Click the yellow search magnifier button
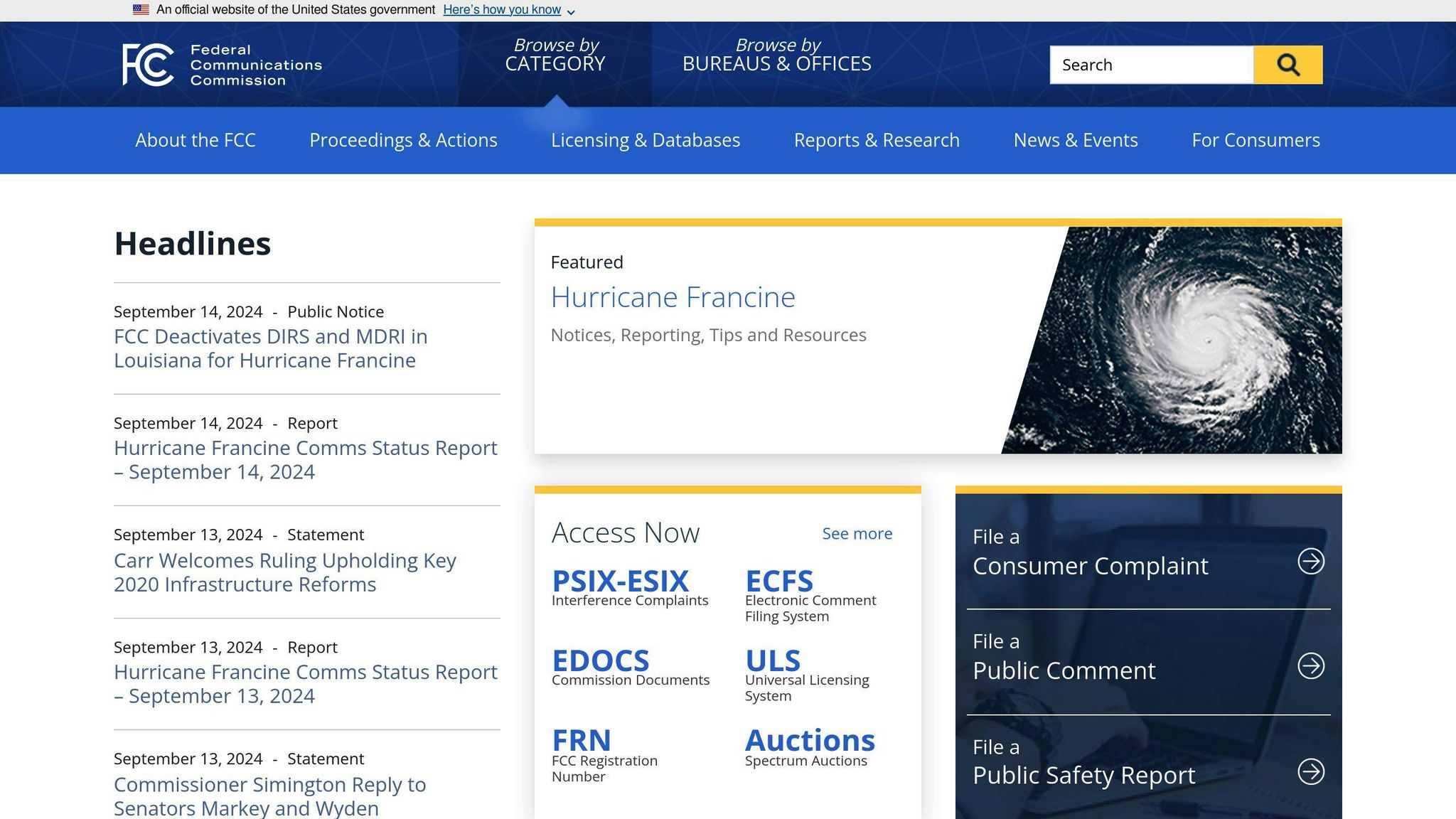 1288,65
